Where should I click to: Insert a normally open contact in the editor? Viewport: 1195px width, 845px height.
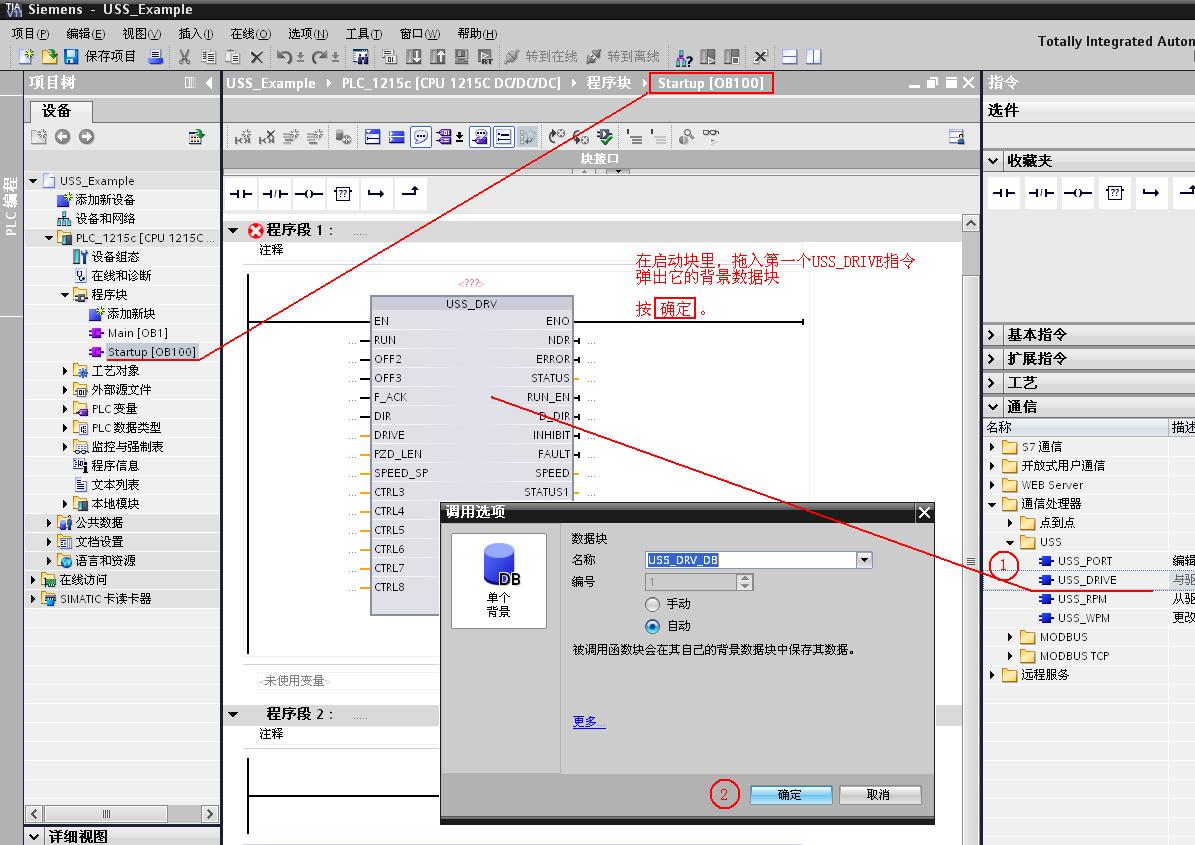[x=241, y=194]
